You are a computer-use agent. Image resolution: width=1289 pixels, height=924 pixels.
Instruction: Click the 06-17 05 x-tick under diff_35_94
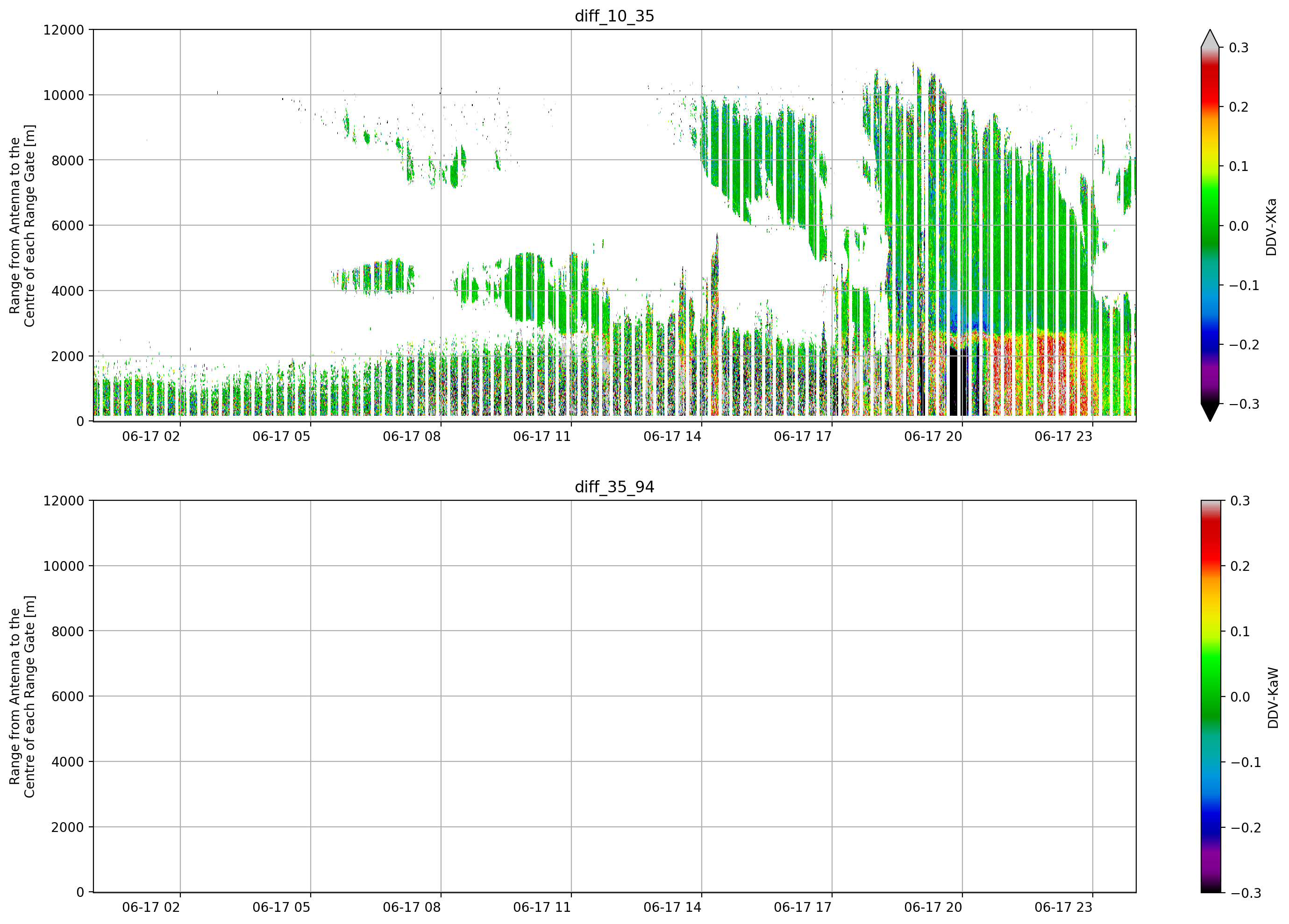click(x=281, y=907)
